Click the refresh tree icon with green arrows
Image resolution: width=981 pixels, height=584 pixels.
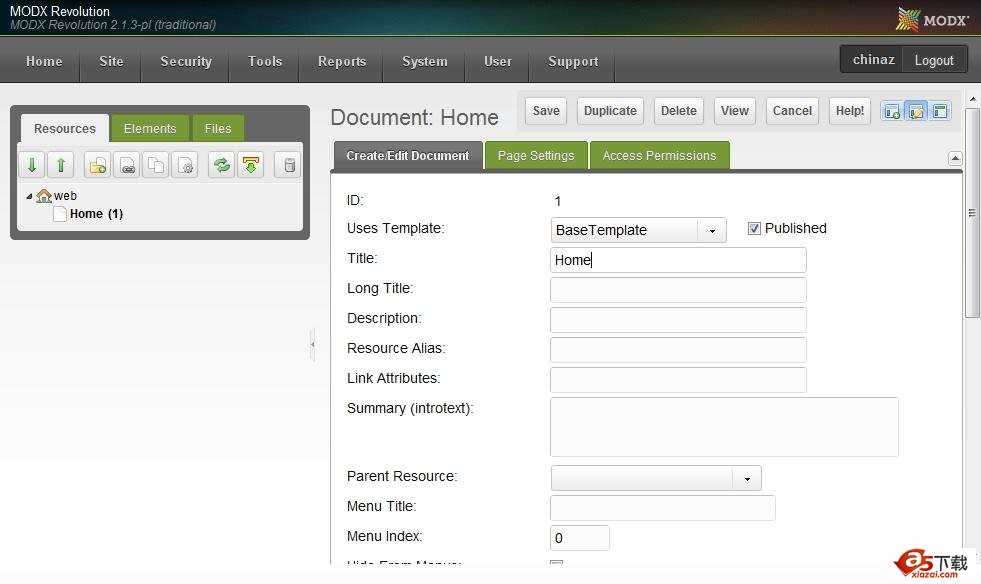(222, 165)
